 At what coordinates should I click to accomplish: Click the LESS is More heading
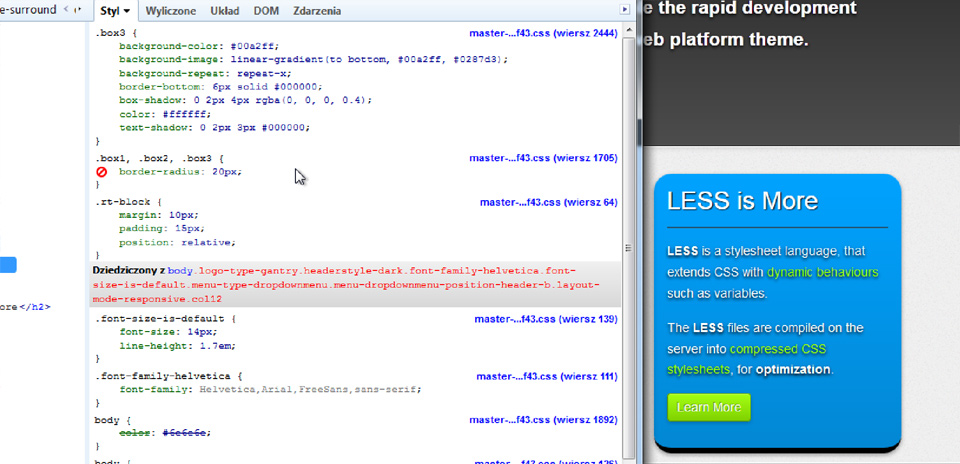[x=742, y=201]
